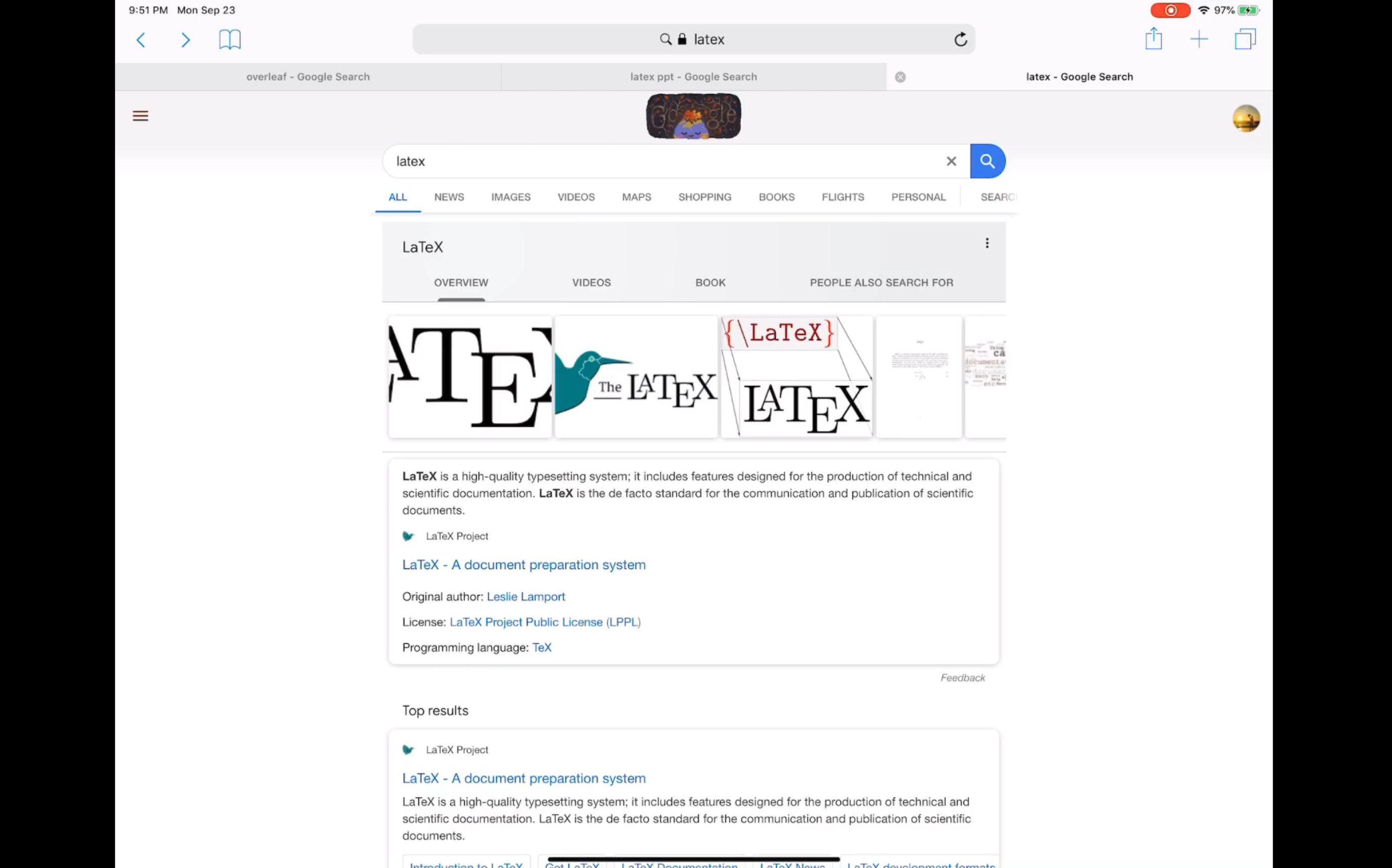The image size is (1392, 868).
Task: Click the LaTeX logo thumbnail image
Action: point(468,376)
